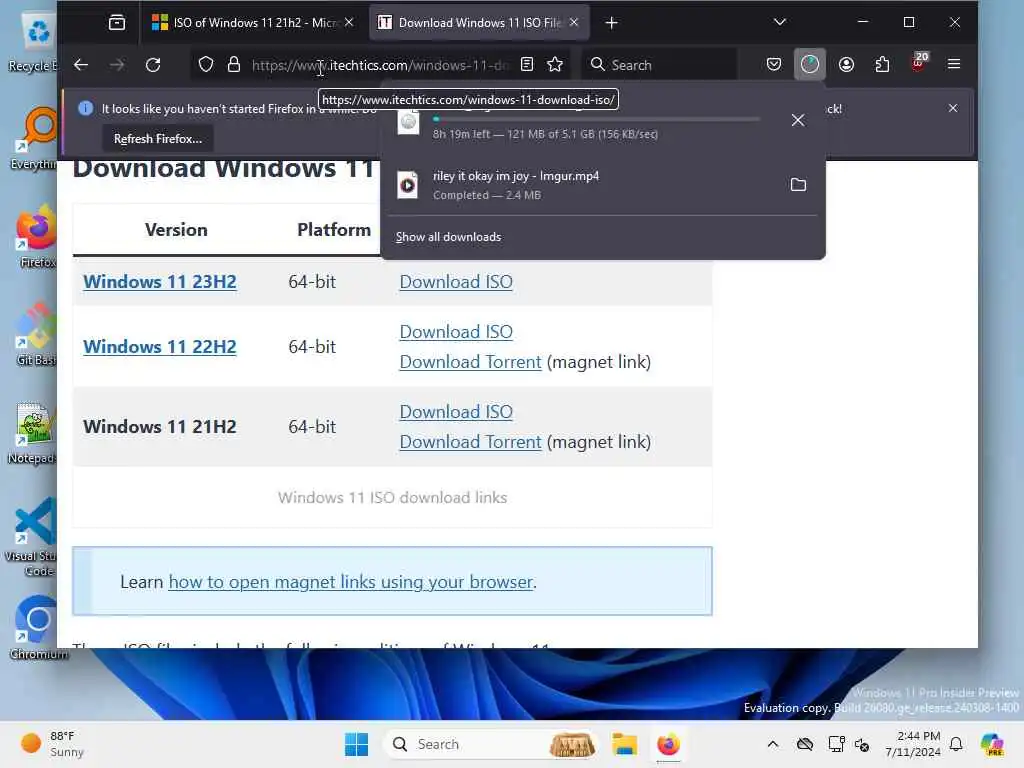Click the toolbar Search box
Viewport: 1024px width, 768px height.
point(660,65)
